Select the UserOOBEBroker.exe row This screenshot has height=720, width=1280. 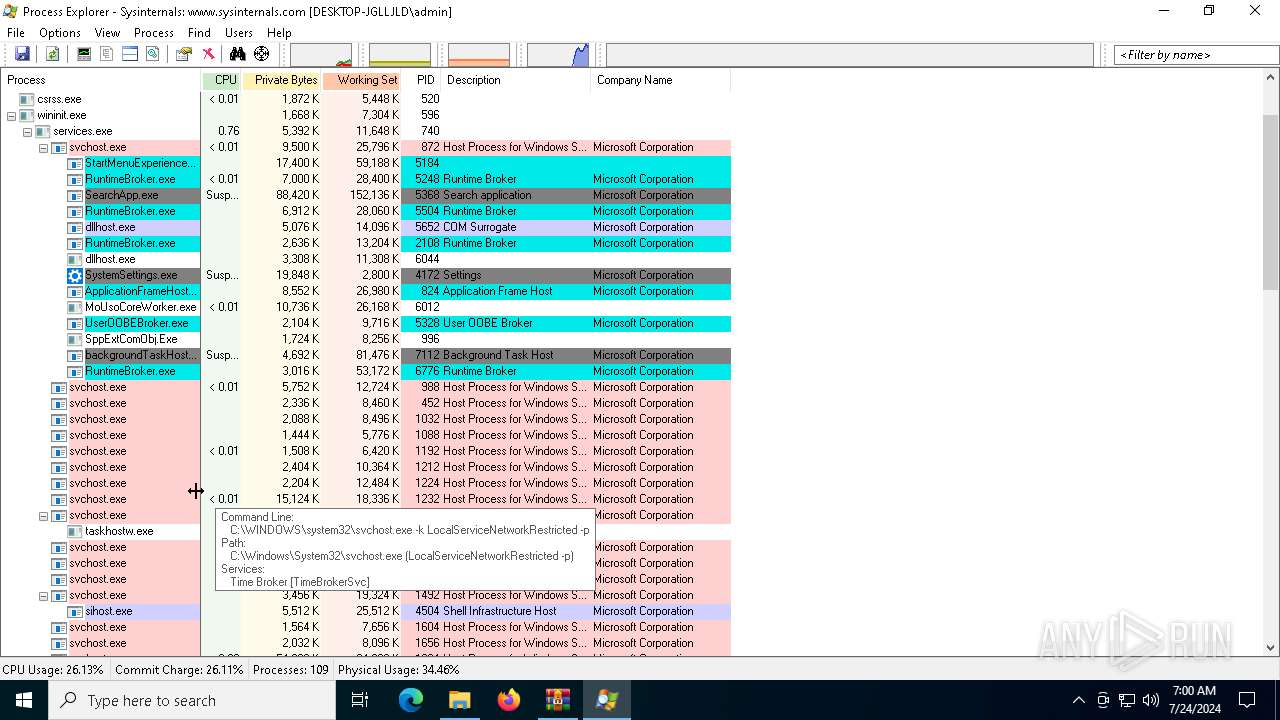(366, 323)
